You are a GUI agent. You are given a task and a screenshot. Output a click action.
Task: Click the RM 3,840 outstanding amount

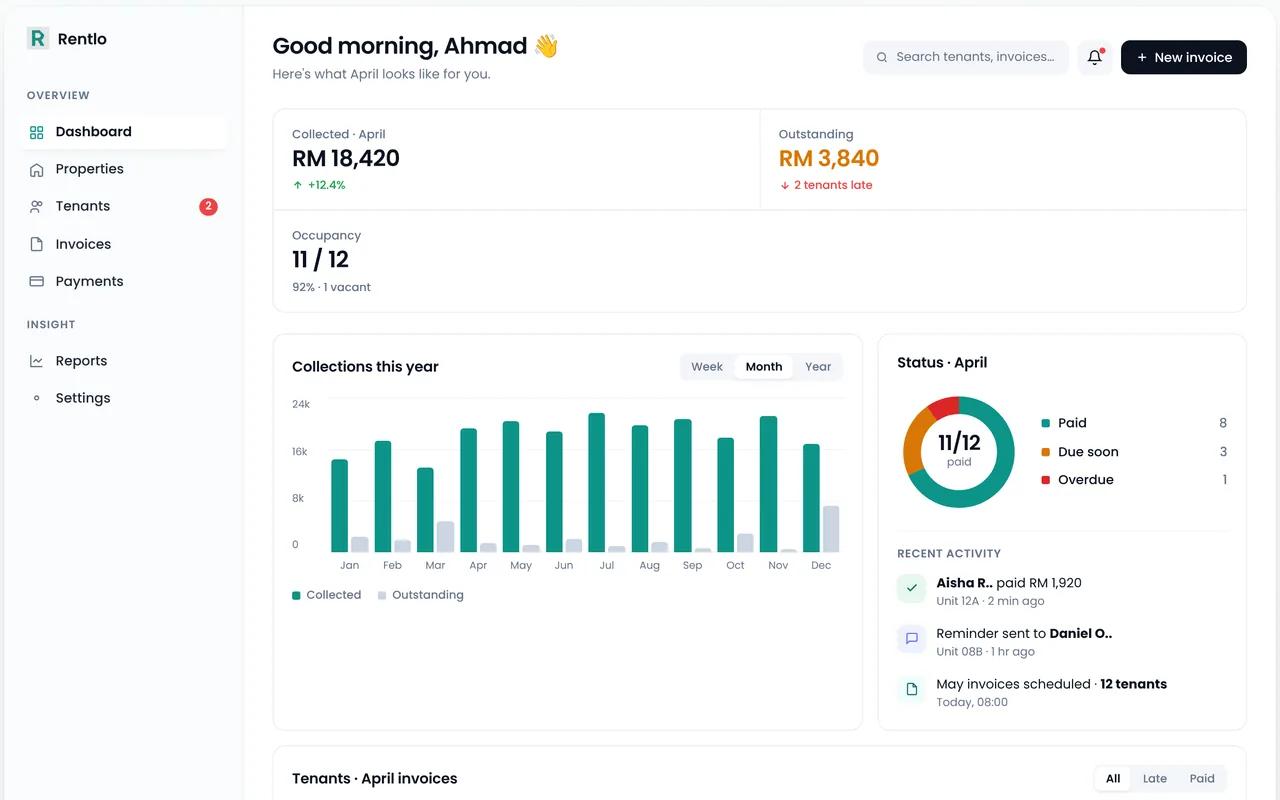point(829,159)
